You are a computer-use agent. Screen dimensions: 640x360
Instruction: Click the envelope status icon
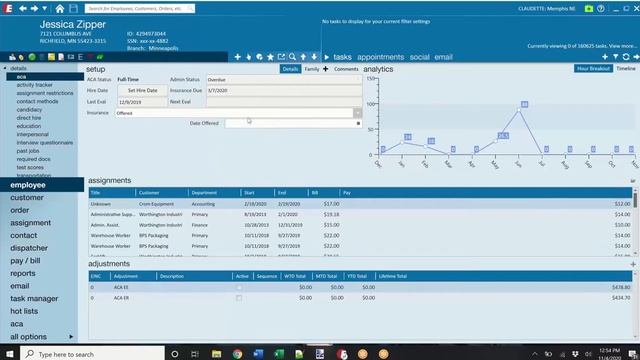tap(71, 57)
